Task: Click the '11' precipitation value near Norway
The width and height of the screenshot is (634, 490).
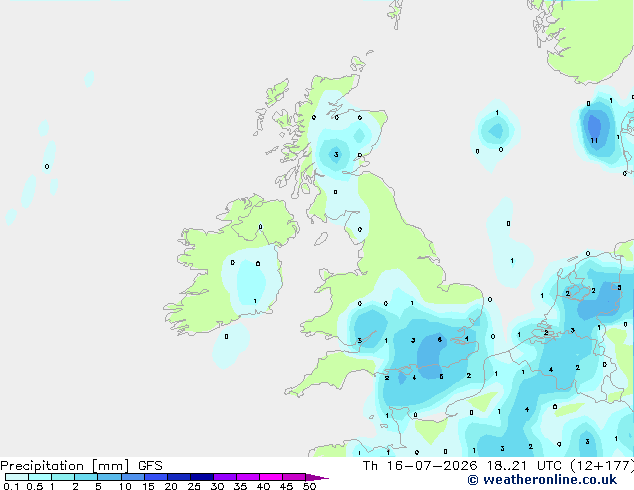Action: 594,140
